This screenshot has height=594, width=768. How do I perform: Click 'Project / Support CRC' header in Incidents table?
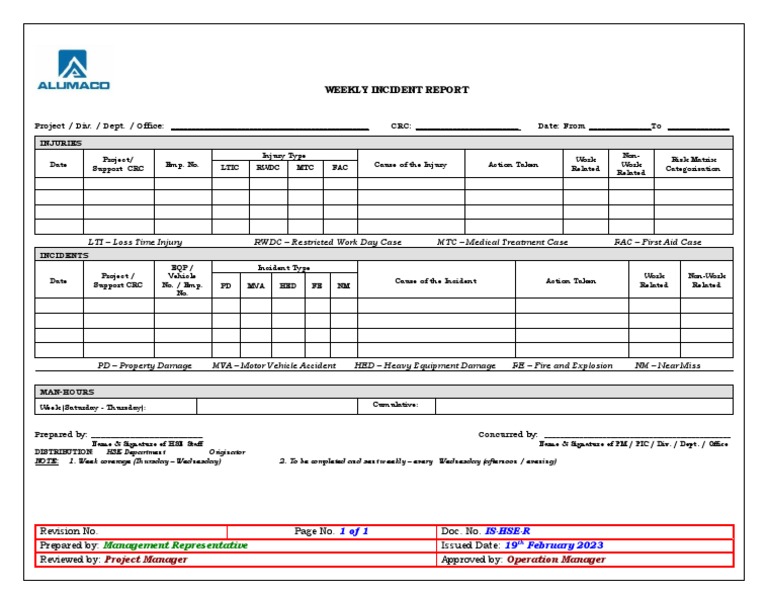pyautogui.click(x=119, y=281)
